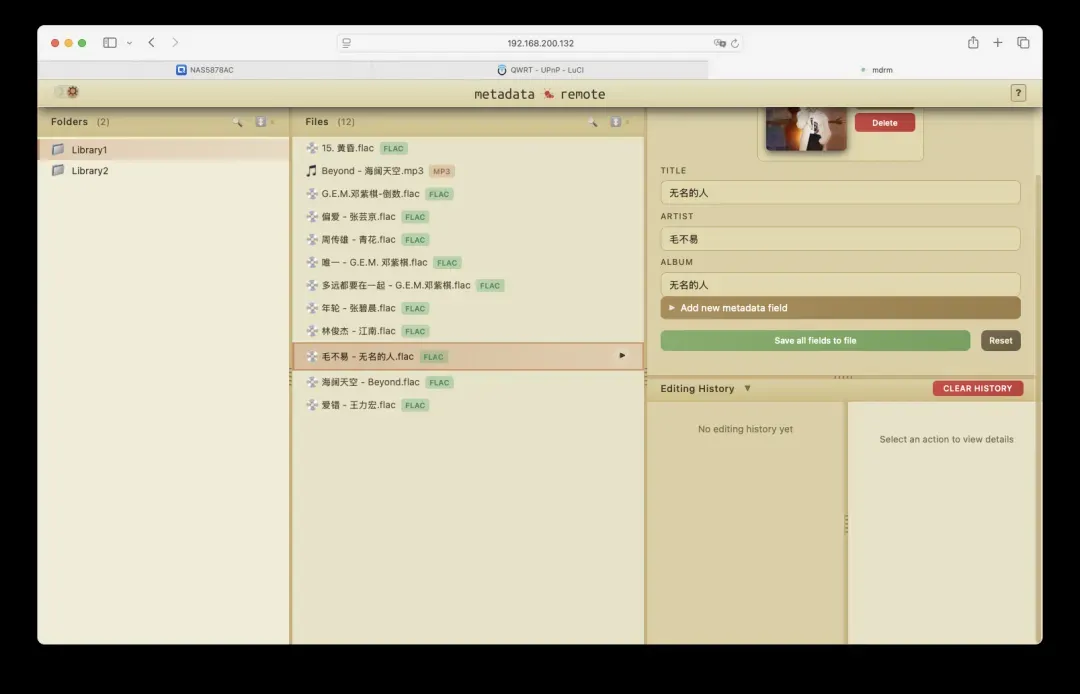Click the Files search magnifier icon

click(x=593, y=122)
